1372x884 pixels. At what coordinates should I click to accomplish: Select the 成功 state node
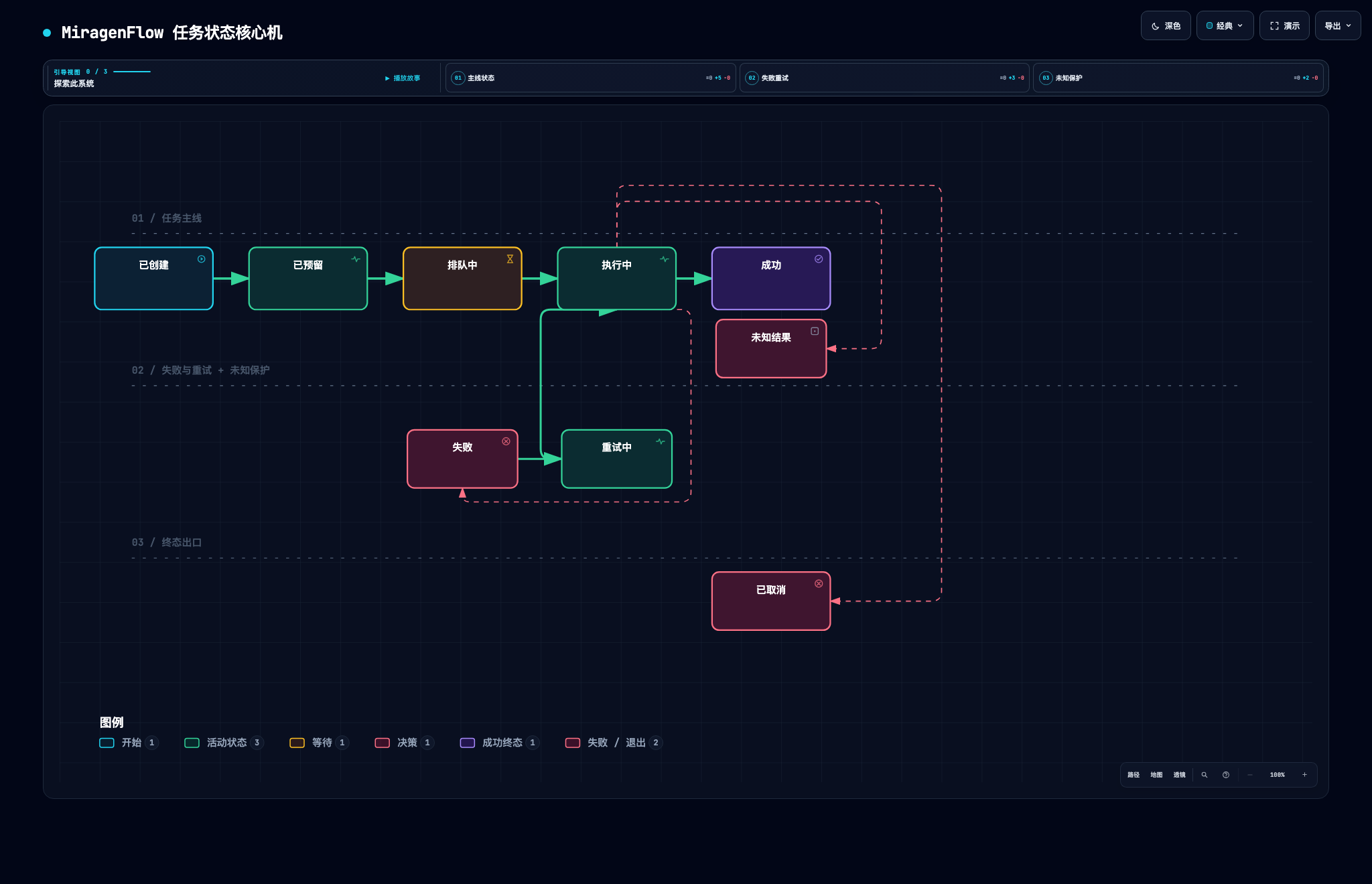(771, 279)
